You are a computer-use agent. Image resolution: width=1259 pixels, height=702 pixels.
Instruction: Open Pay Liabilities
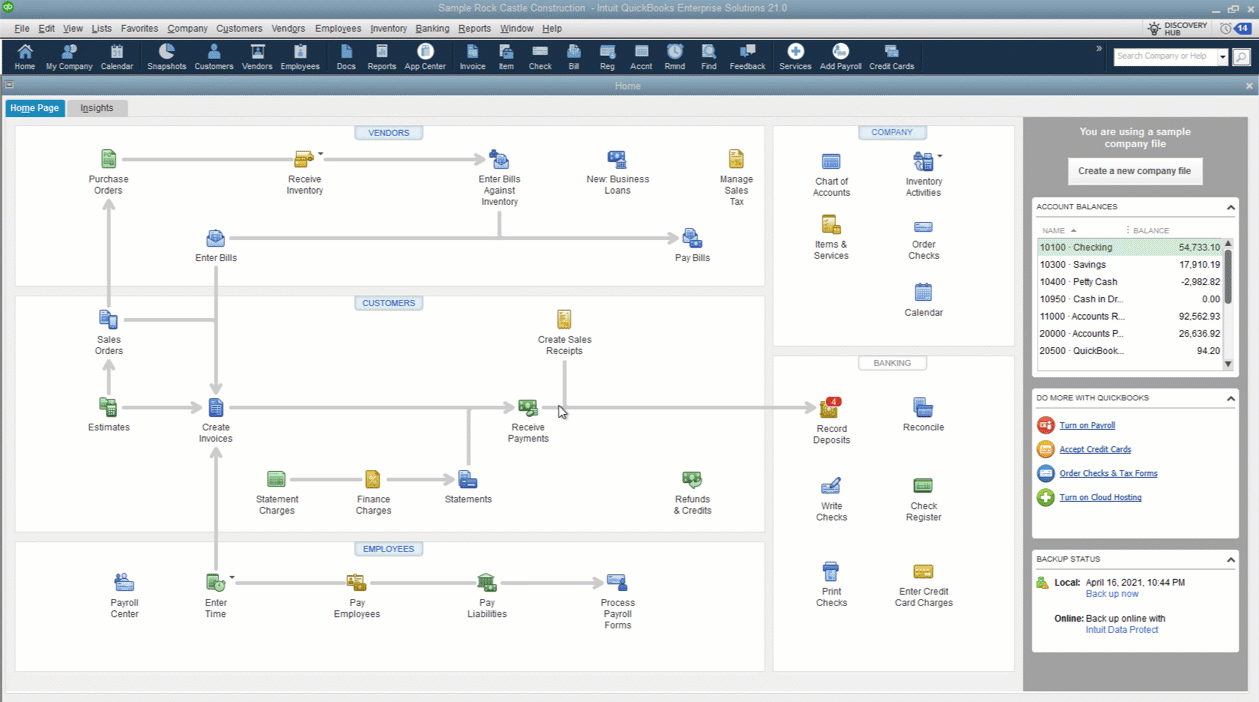pyautogui.click(x=487, y=582)
